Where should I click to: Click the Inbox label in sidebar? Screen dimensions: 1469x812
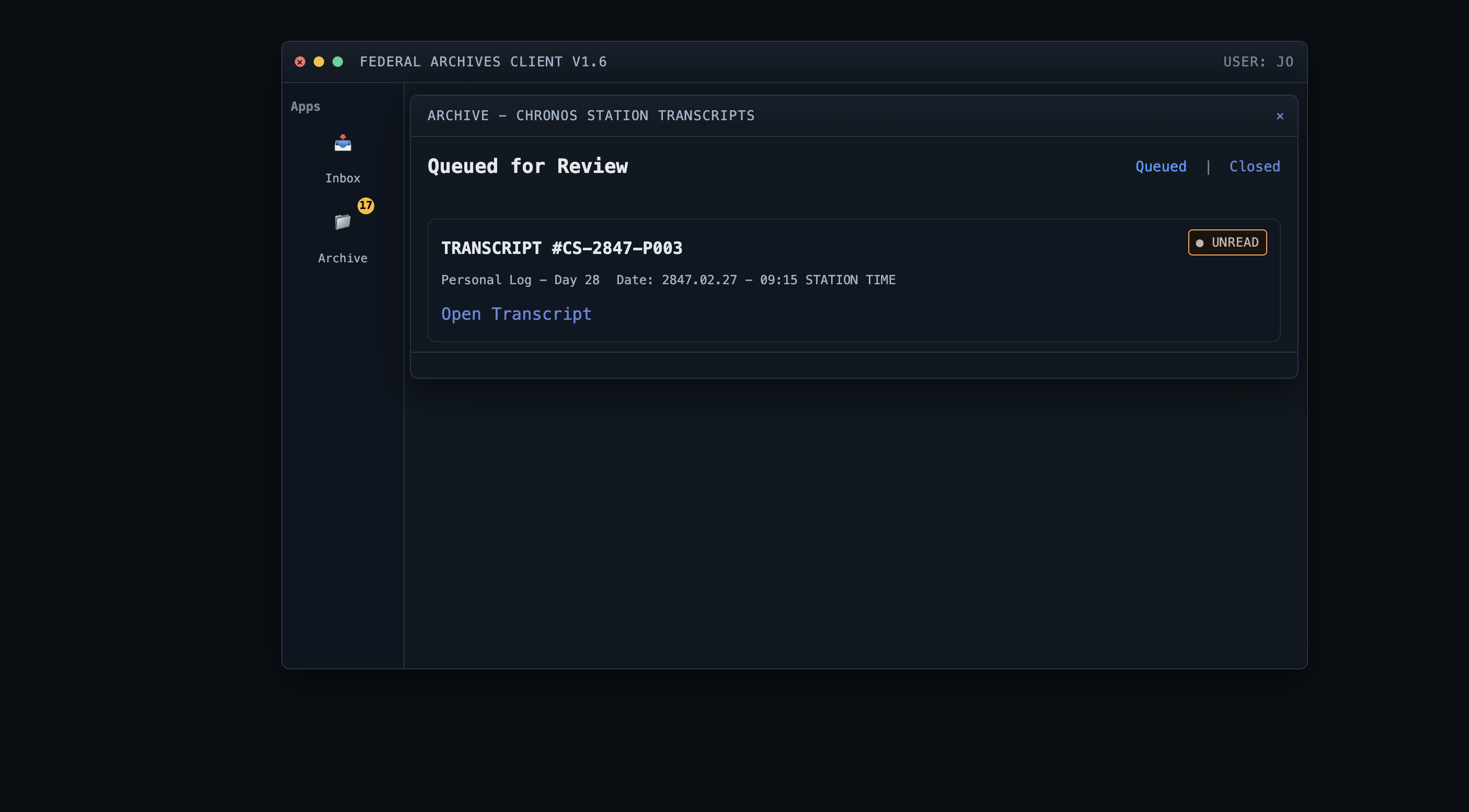[x=343, y=178]
